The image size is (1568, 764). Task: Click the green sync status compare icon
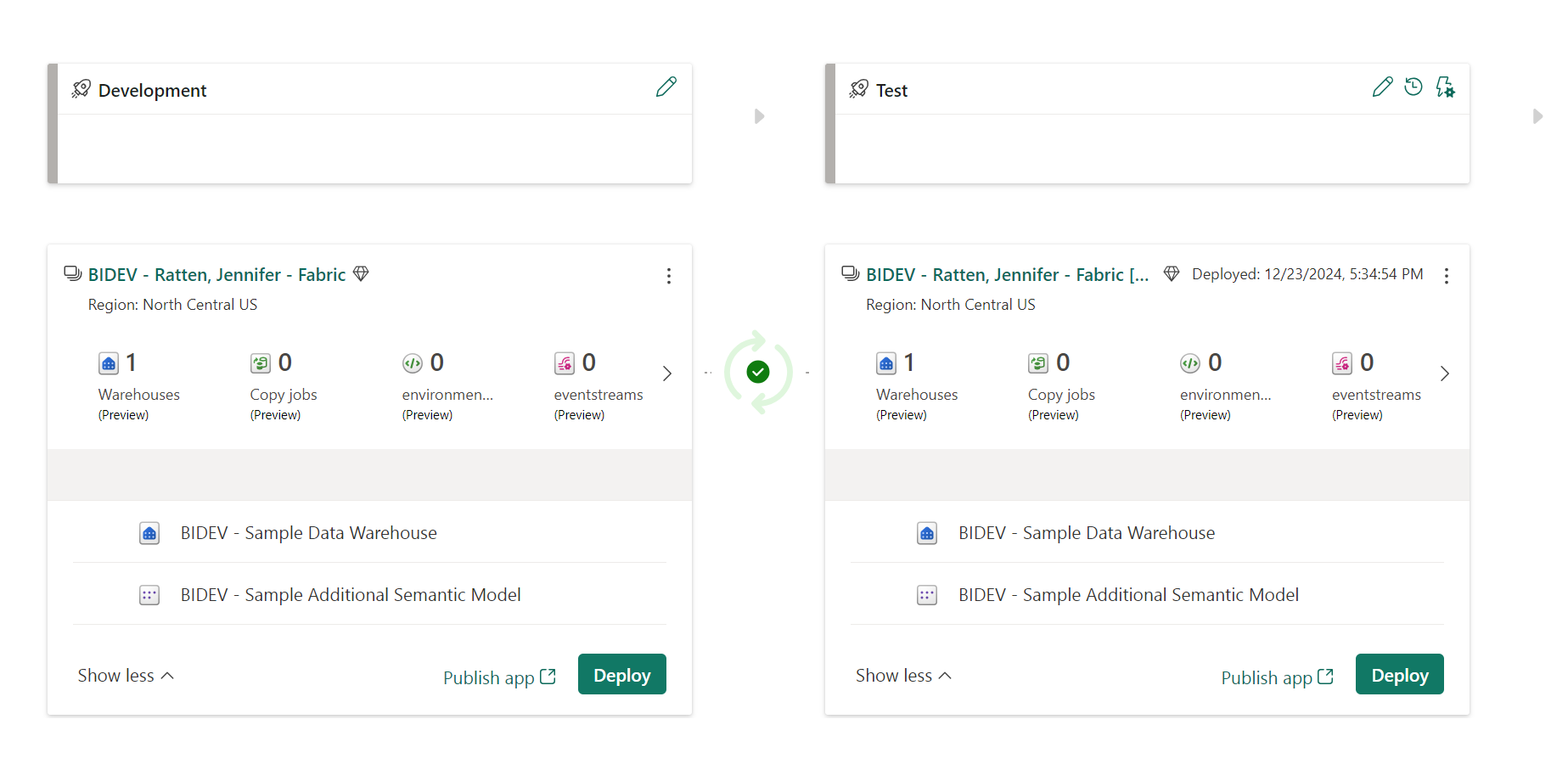click(758, 372)
